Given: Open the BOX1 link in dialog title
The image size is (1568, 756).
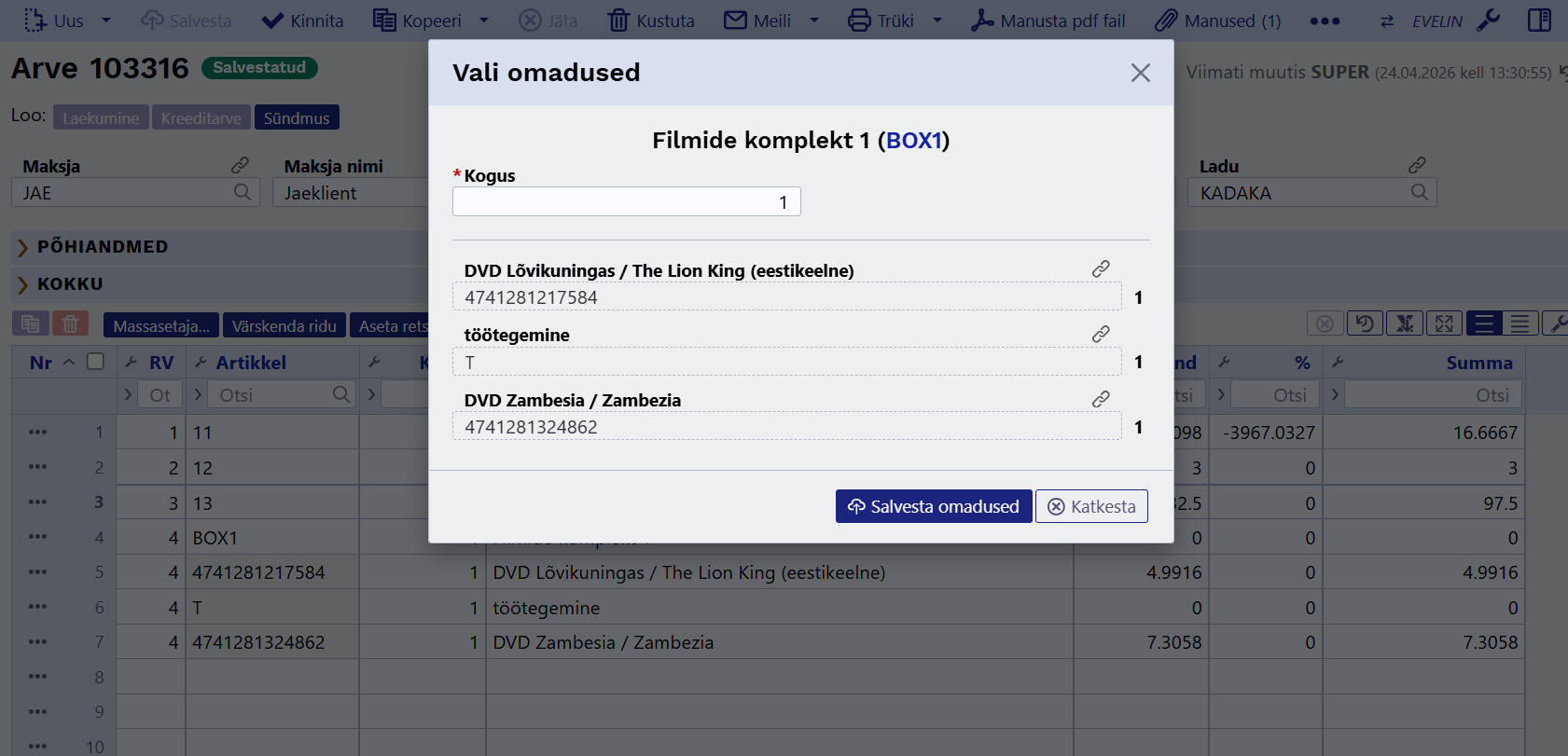Looking at the screenshot, I should click(x=913, y=140).
